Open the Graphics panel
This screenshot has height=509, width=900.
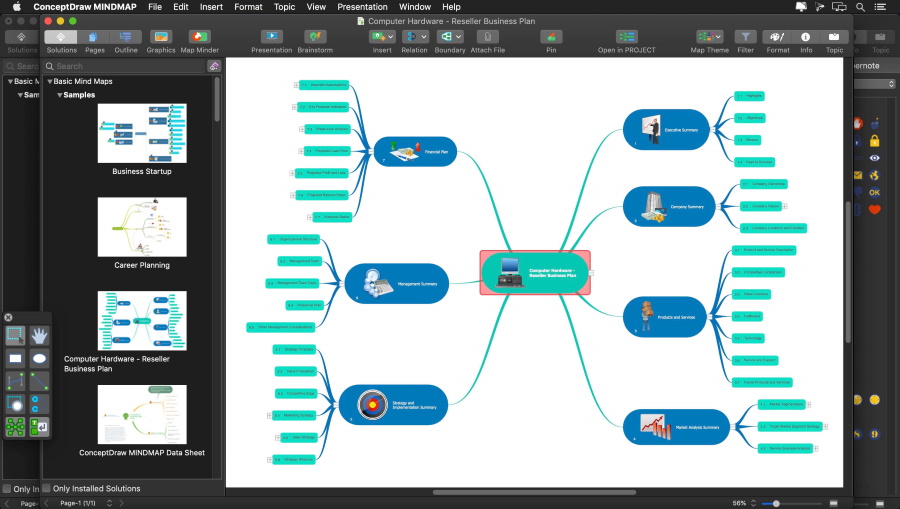161,37
